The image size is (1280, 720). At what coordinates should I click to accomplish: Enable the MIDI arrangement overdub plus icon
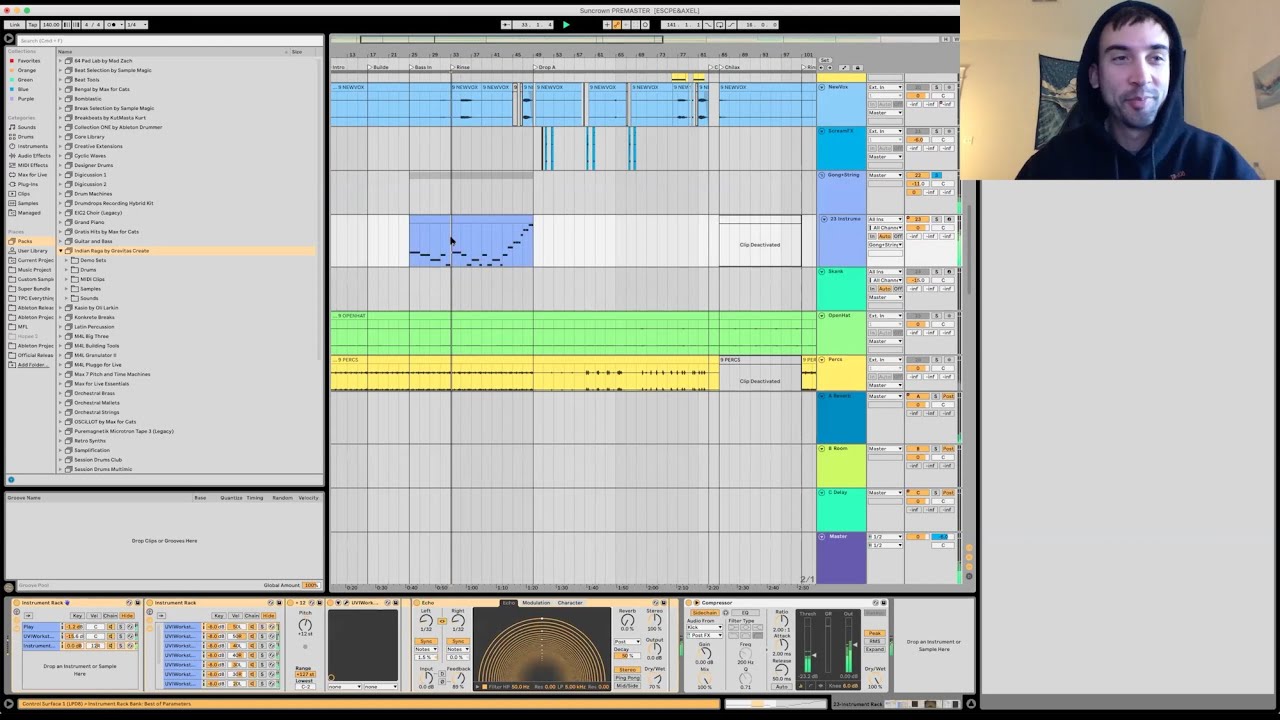[608, 25]
